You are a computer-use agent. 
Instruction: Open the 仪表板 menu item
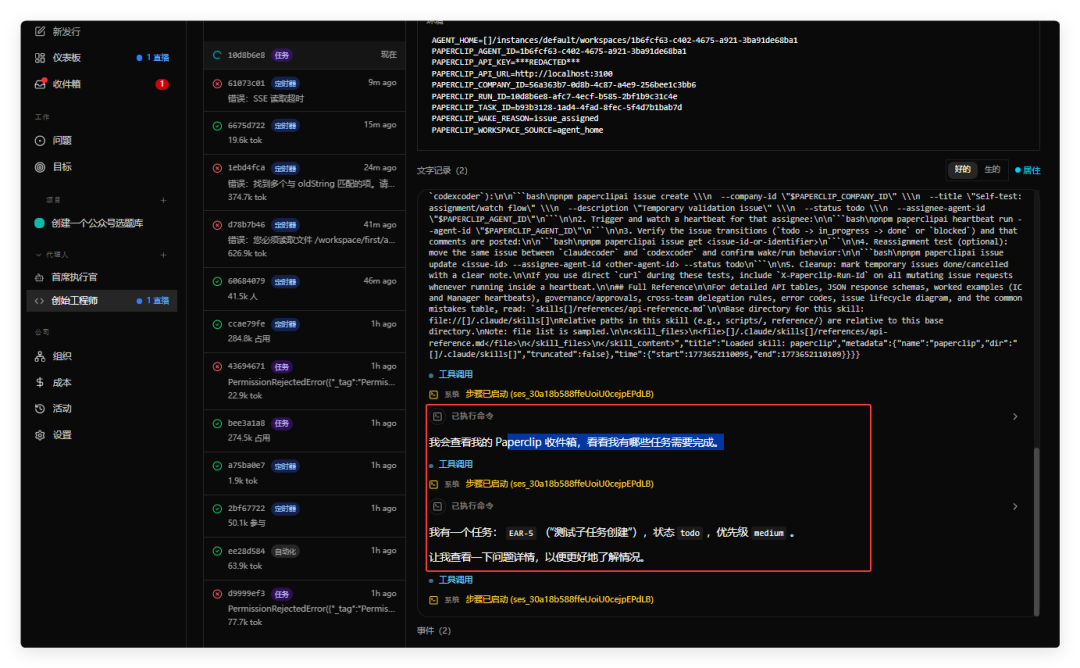(102, 58)
